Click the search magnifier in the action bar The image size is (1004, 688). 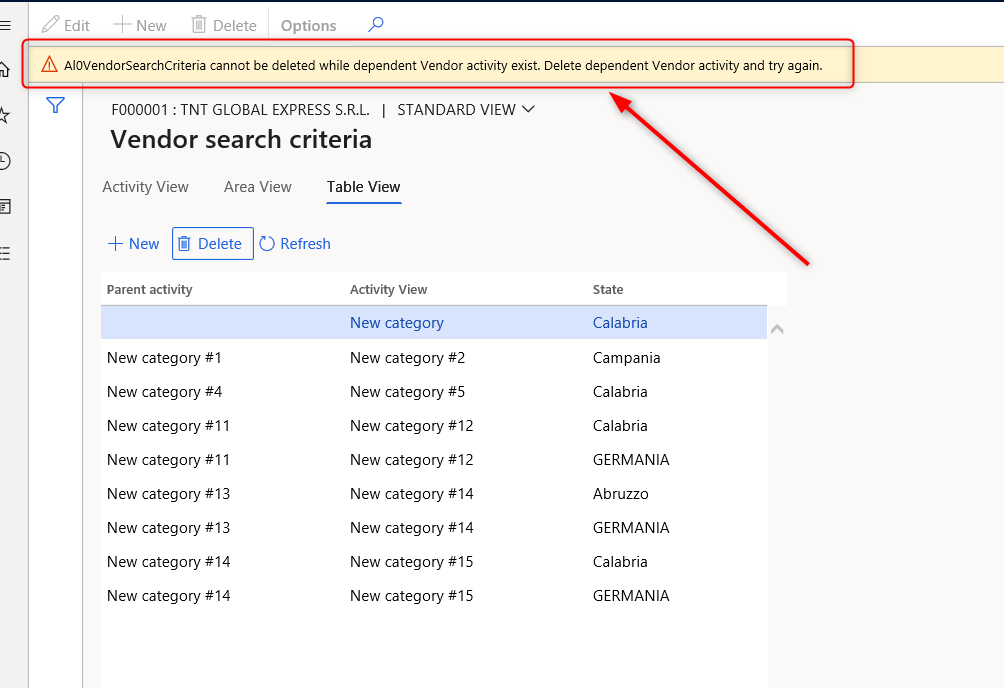(376, 25)
